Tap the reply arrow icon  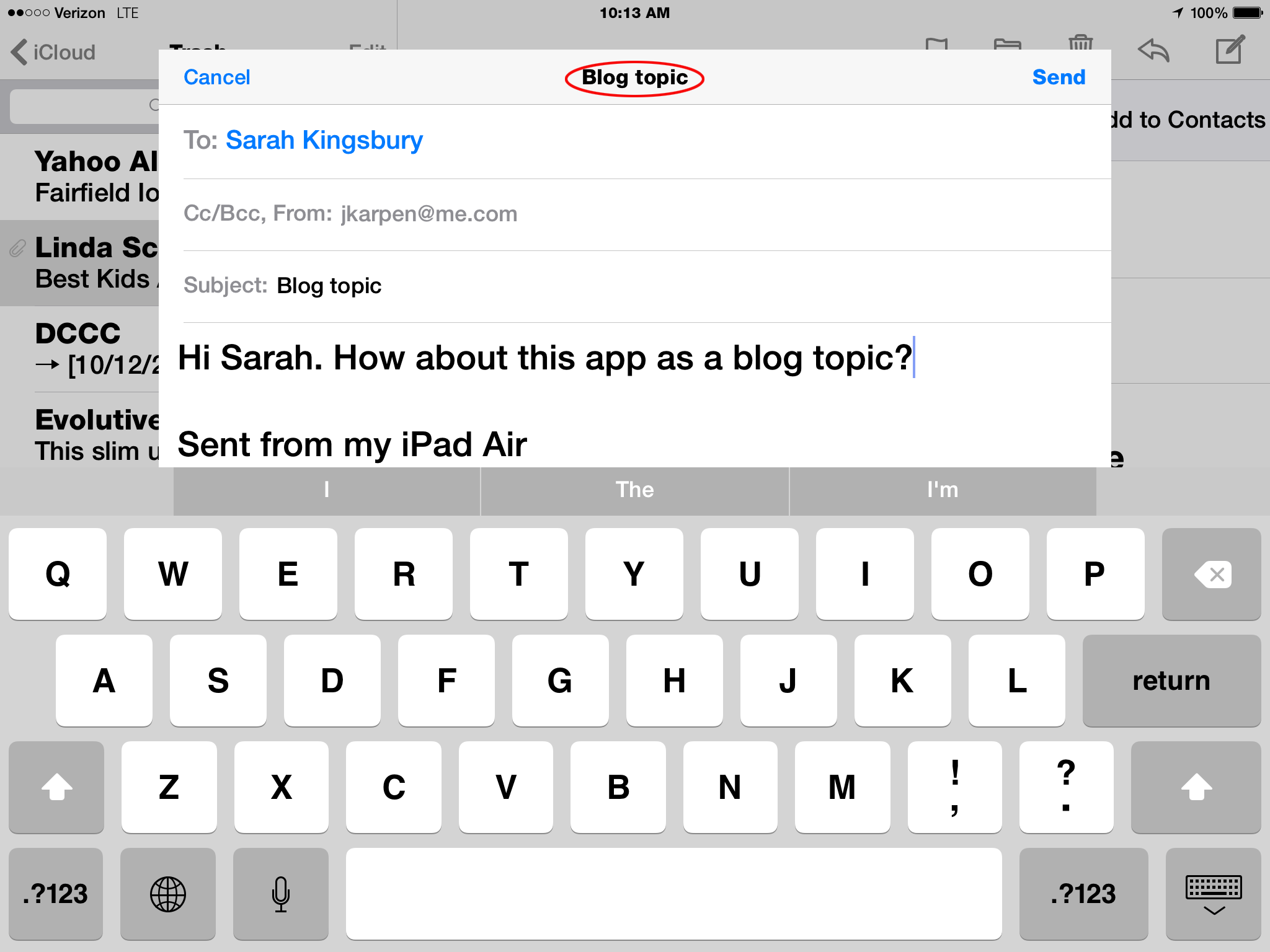[x=1153, y=51]
